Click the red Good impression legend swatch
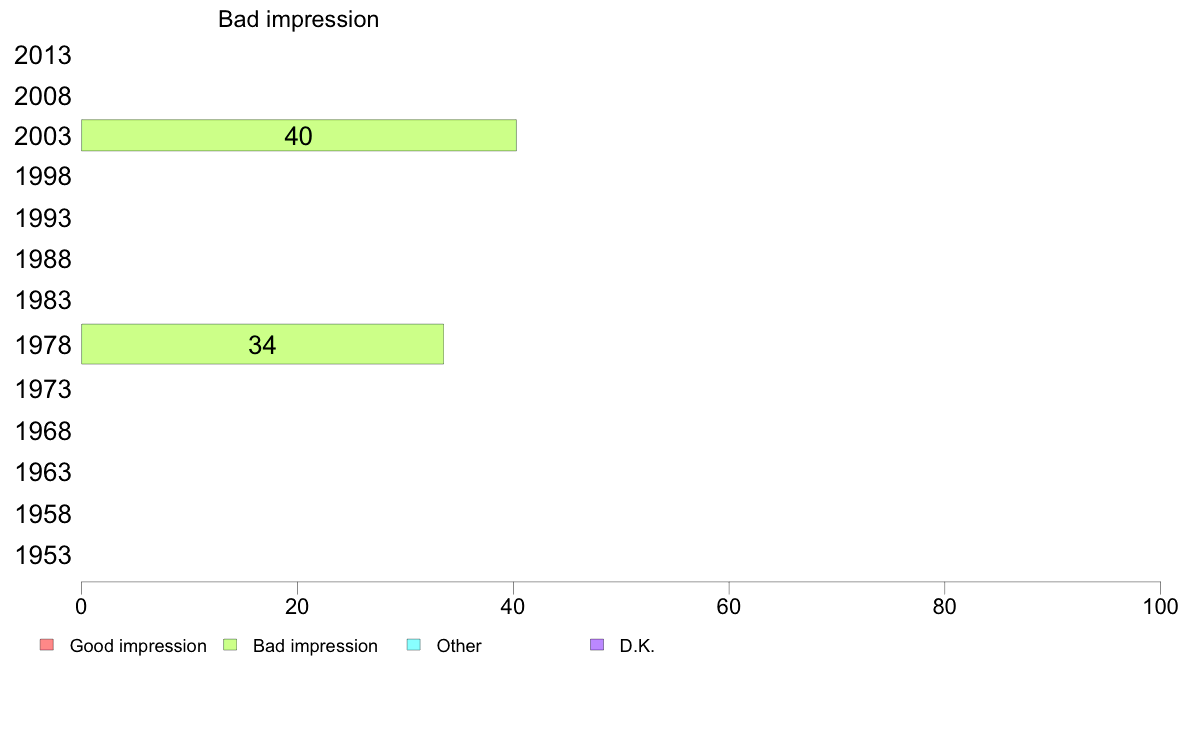The height and width of the screenshot is (736, 1188). click(47, 645)
